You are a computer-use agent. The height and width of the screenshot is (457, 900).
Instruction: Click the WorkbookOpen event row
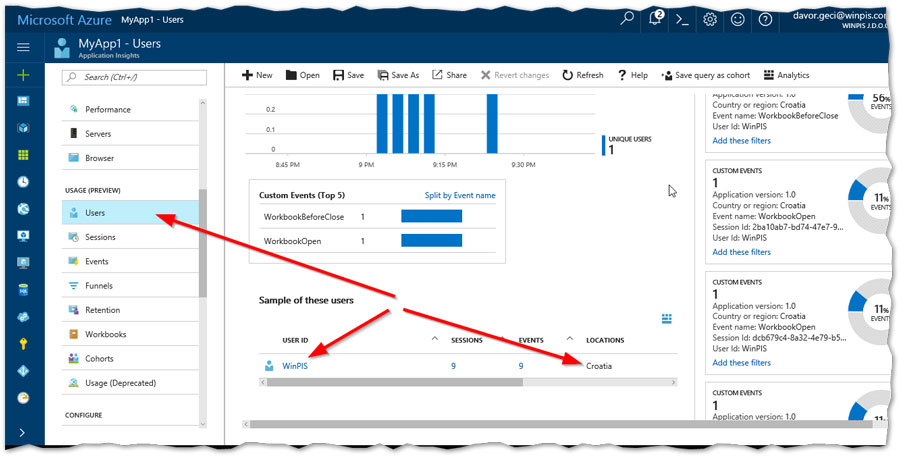pos(377,241)
